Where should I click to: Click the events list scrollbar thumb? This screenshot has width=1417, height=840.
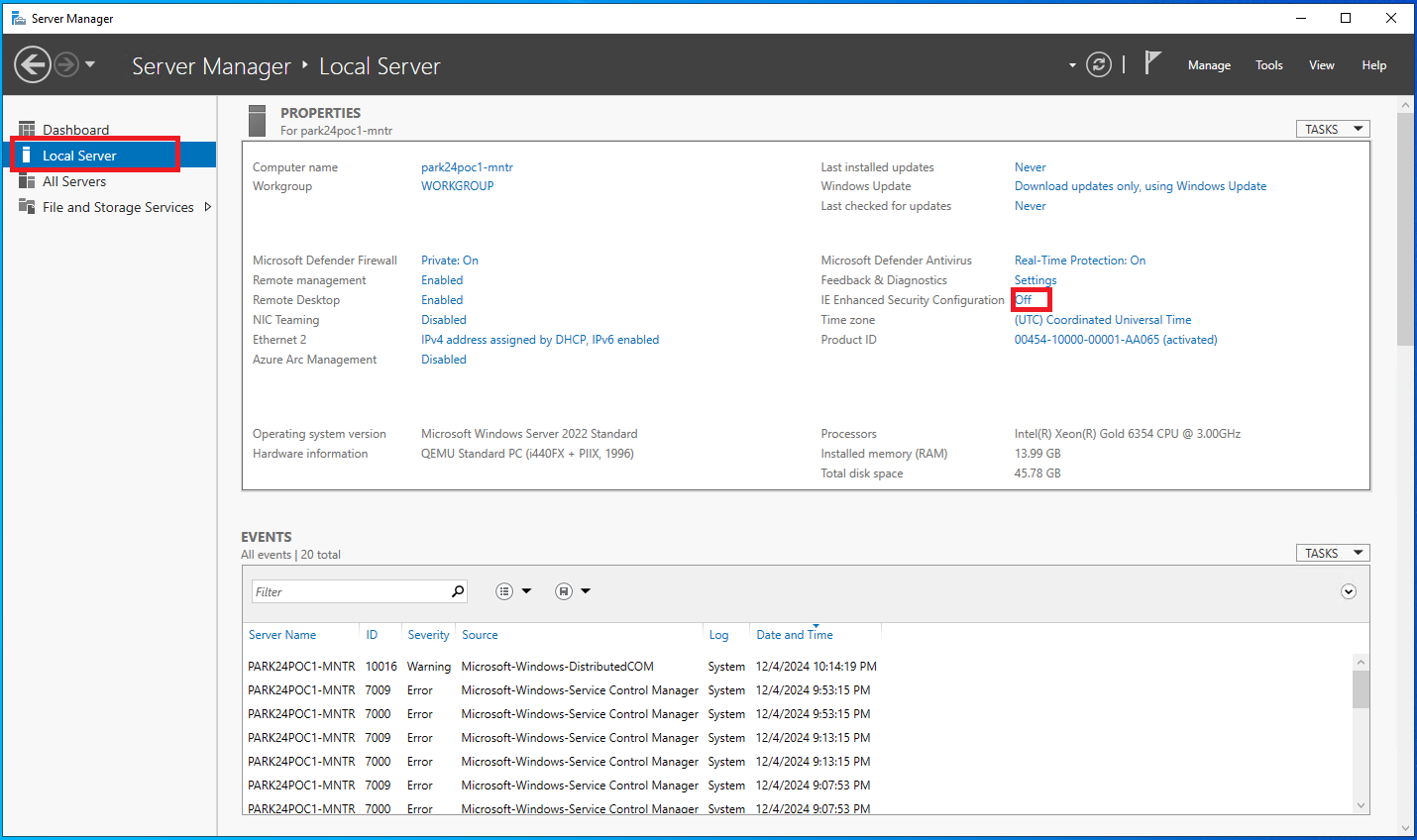[x=1361, y=689]
